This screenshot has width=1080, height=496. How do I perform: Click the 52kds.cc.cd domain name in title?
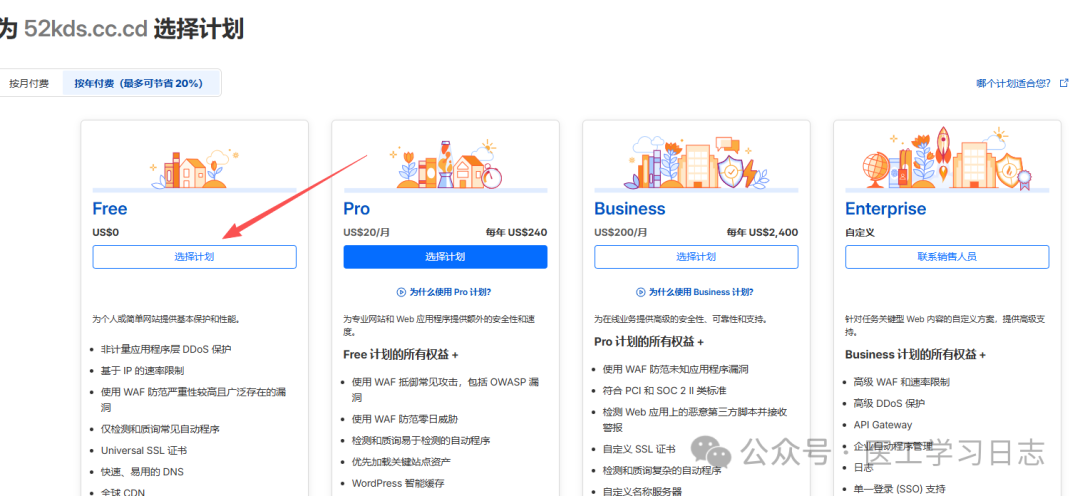click(x=85, y=29)
